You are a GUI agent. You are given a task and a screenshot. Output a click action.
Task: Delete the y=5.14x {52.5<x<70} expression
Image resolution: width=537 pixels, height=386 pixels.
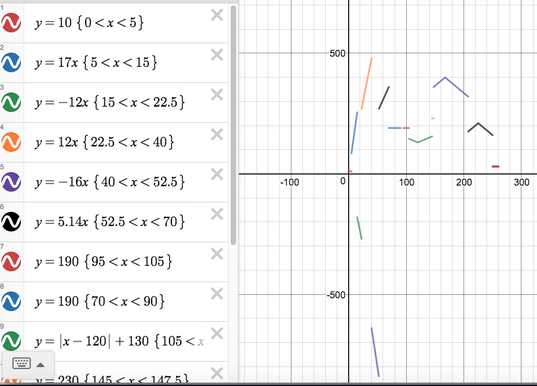point(217,214)
